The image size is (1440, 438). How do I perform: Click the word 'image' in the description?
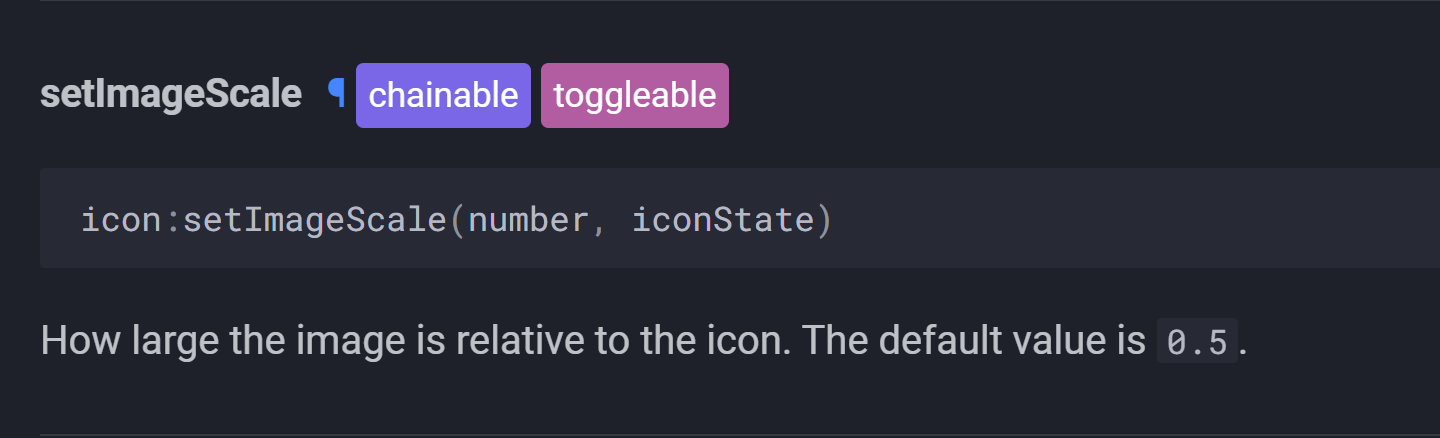pyautogui.click(x=351, y=342)
